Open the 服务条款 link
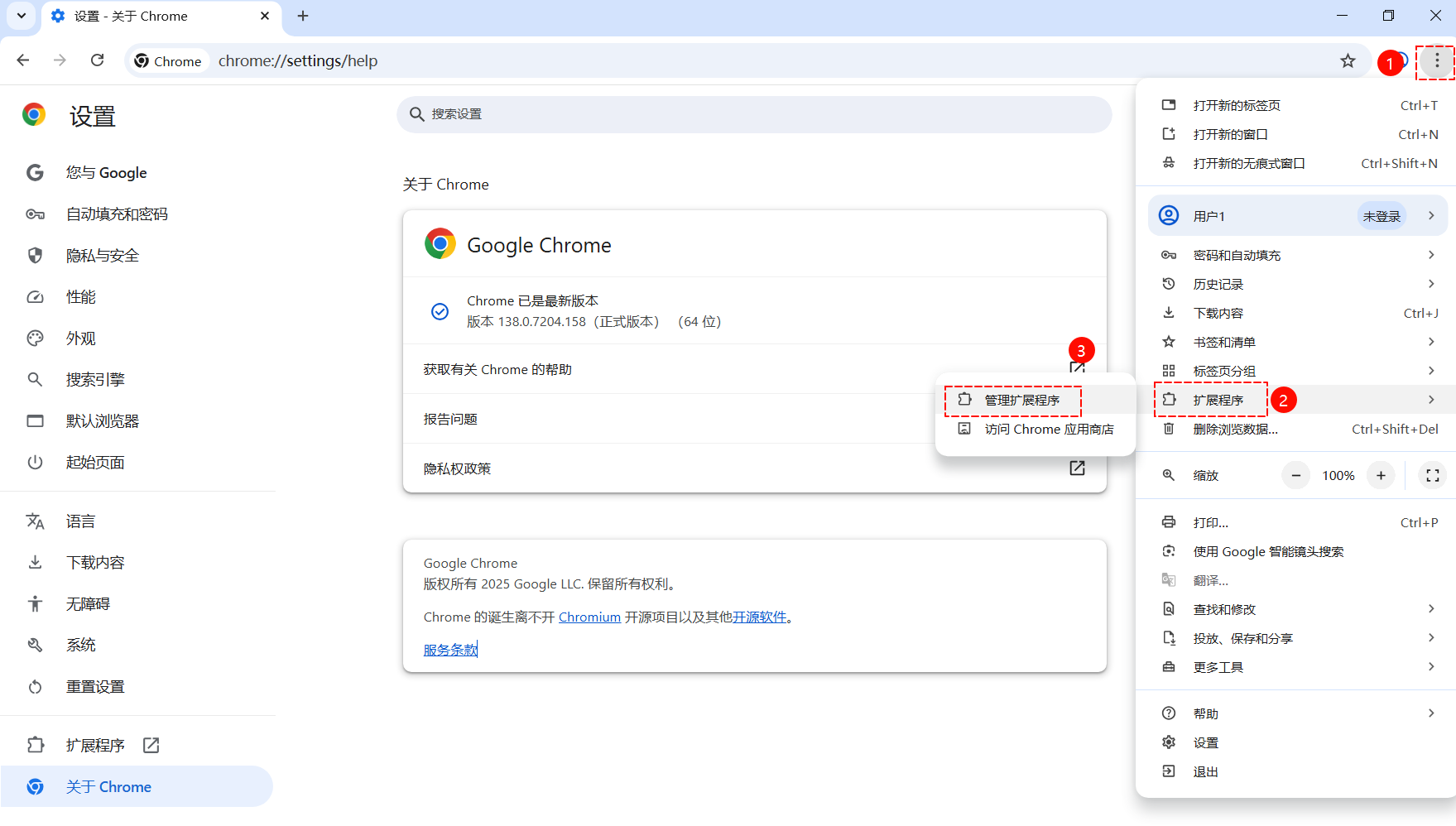The image size is (1456, 826). (450, 650)
